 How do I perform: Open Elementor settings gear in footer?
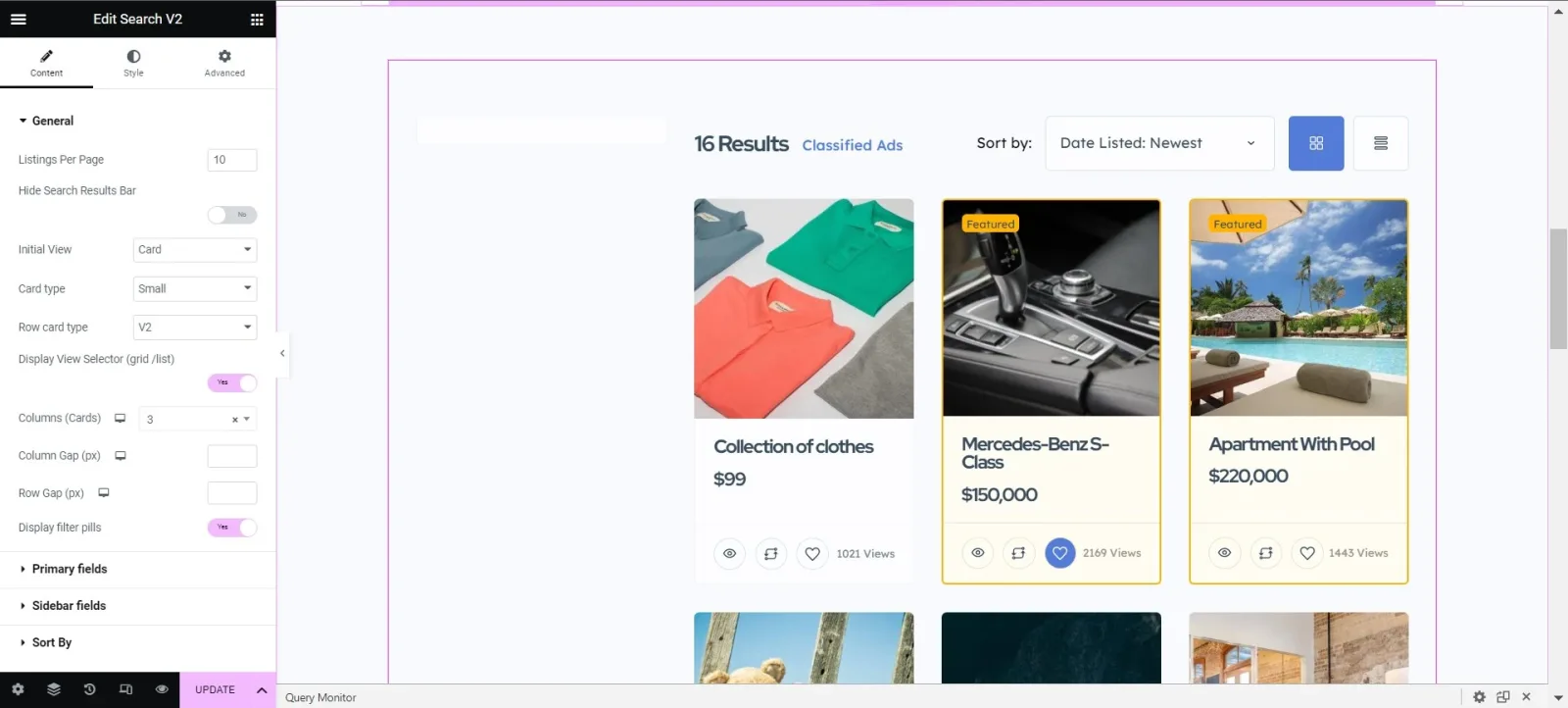pos(18,689)
